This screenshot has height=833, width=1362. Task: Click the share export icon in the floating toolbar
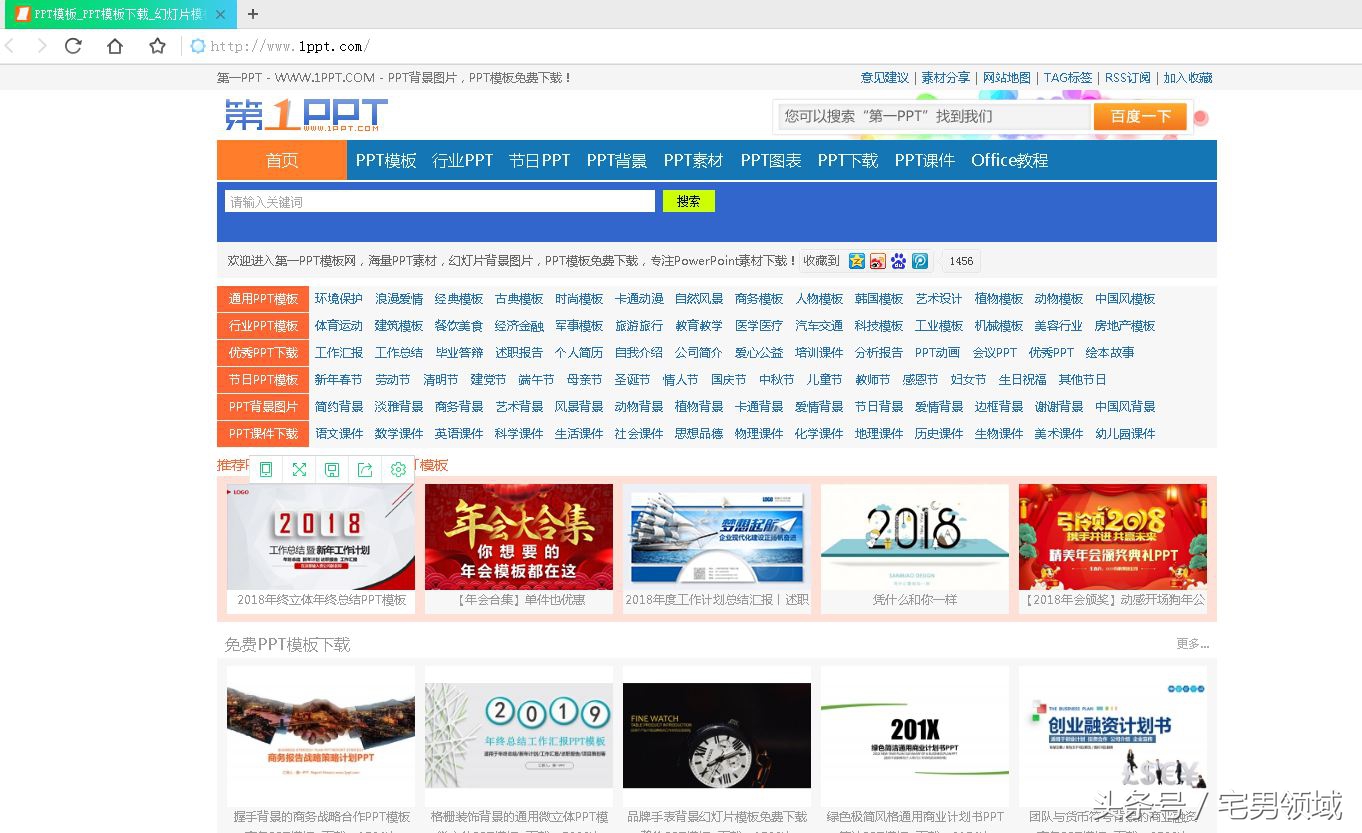point(365,469)
